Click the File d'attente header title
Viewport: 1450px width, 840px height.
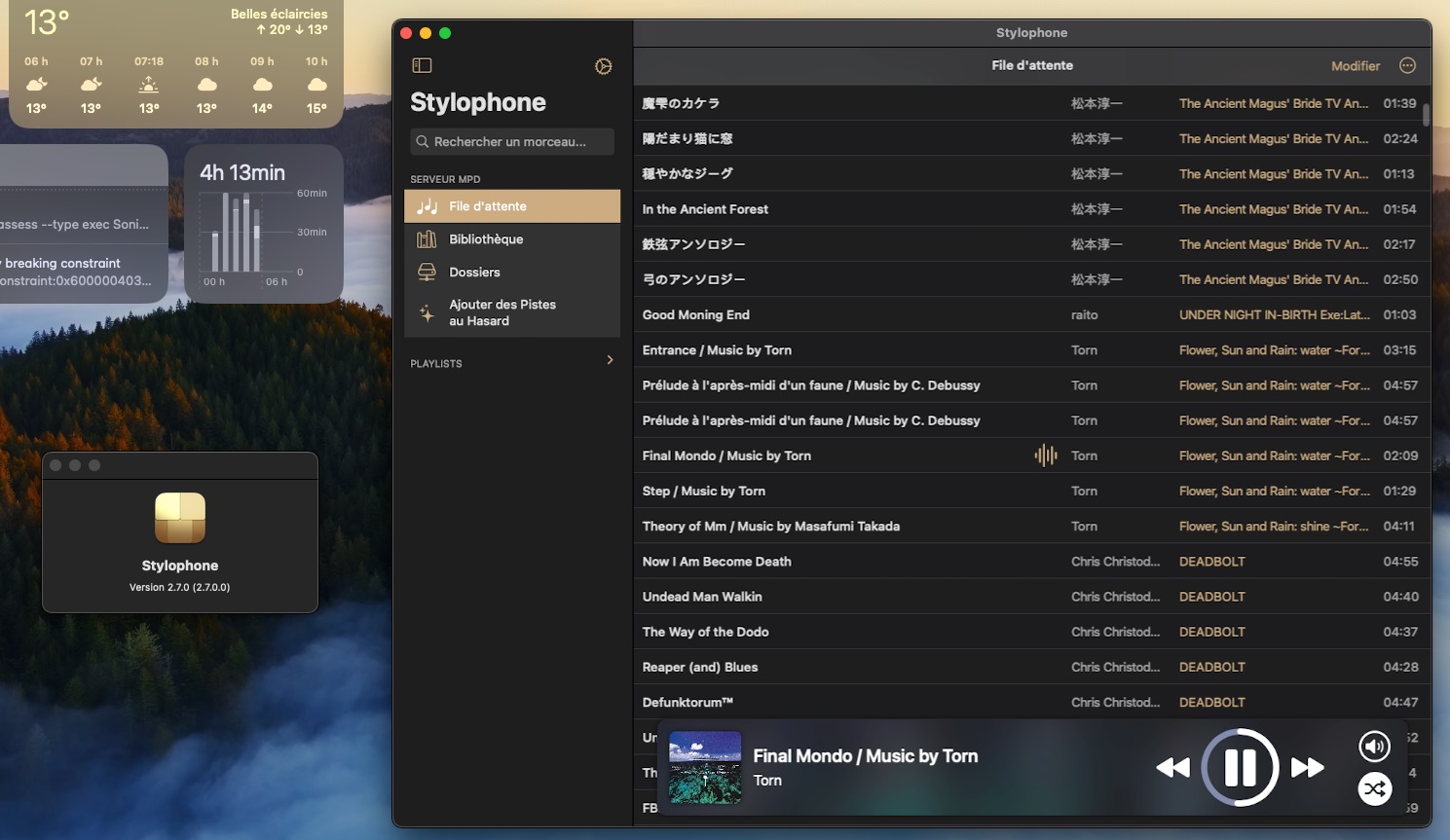point(1032,66)
